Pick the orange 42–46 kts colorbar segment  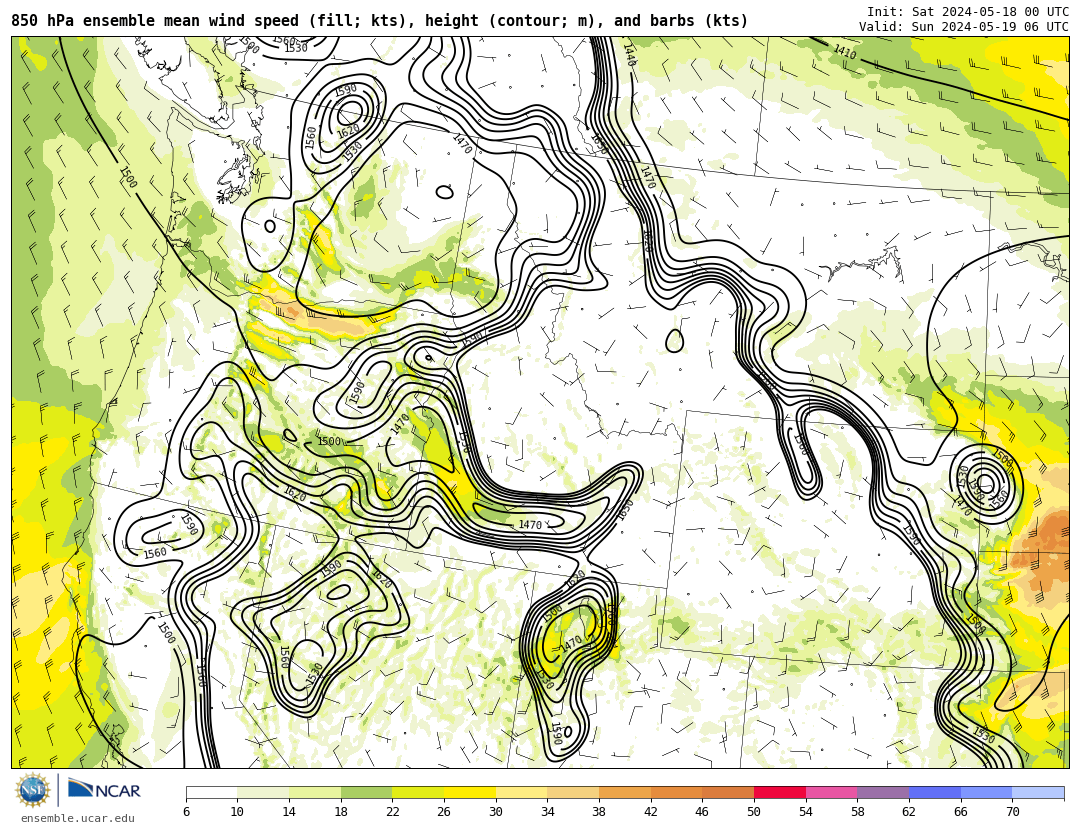(676, 792)
